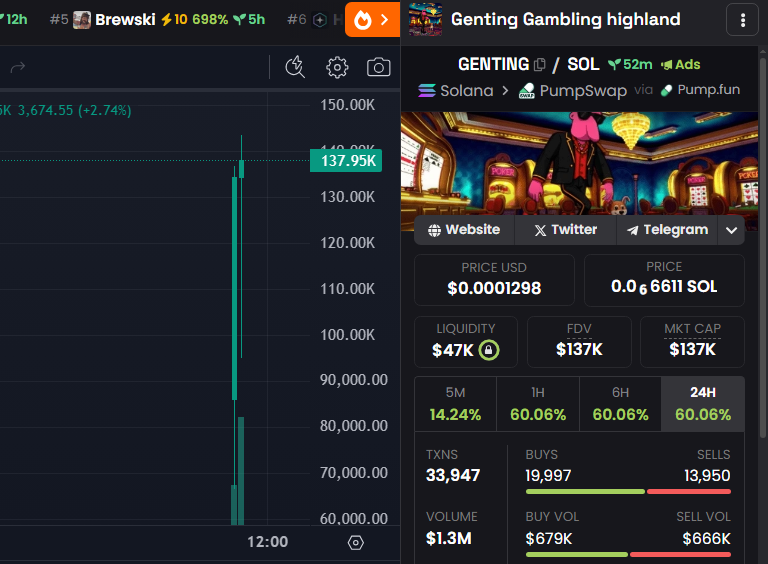This screenshot has height=564, width=768.
Task: Select the 5M timeframe tab
Action: pyautogui.click(x=456, y=404)
